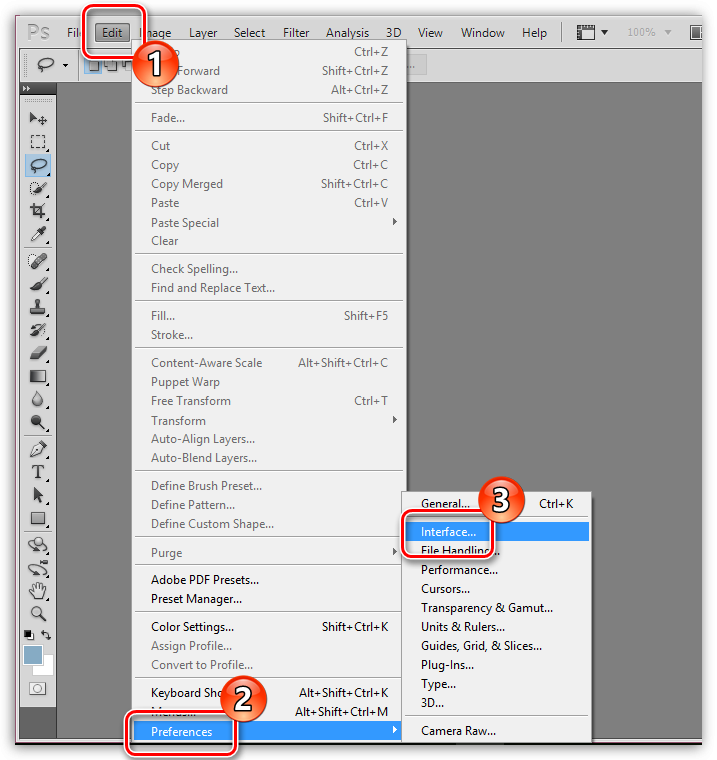The height and width of the screenshot is (760, 717).
Task: Toggle Quick Mask mode
Action: click(37, 689)
